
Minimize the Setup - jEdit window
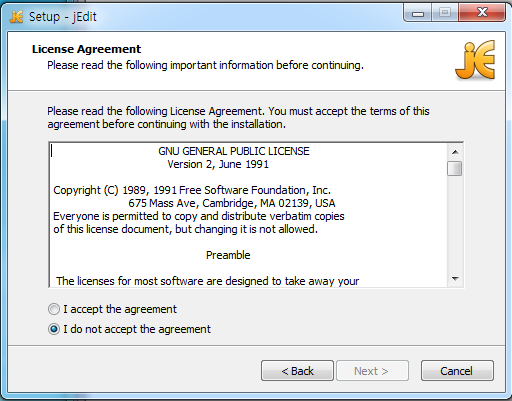coord(417,13)
